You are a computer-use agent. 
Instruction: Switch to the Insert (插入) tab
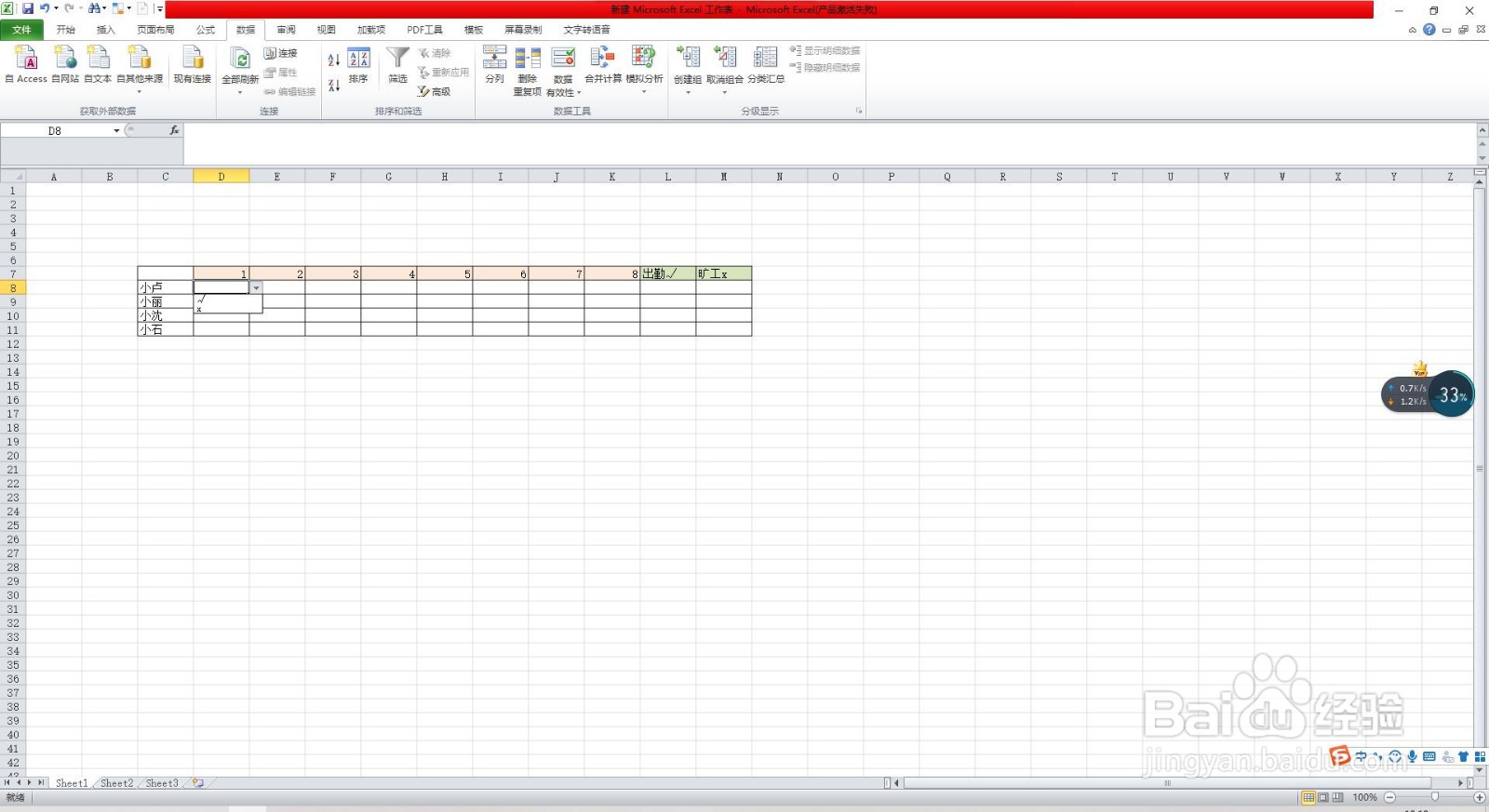click(106, 30)
